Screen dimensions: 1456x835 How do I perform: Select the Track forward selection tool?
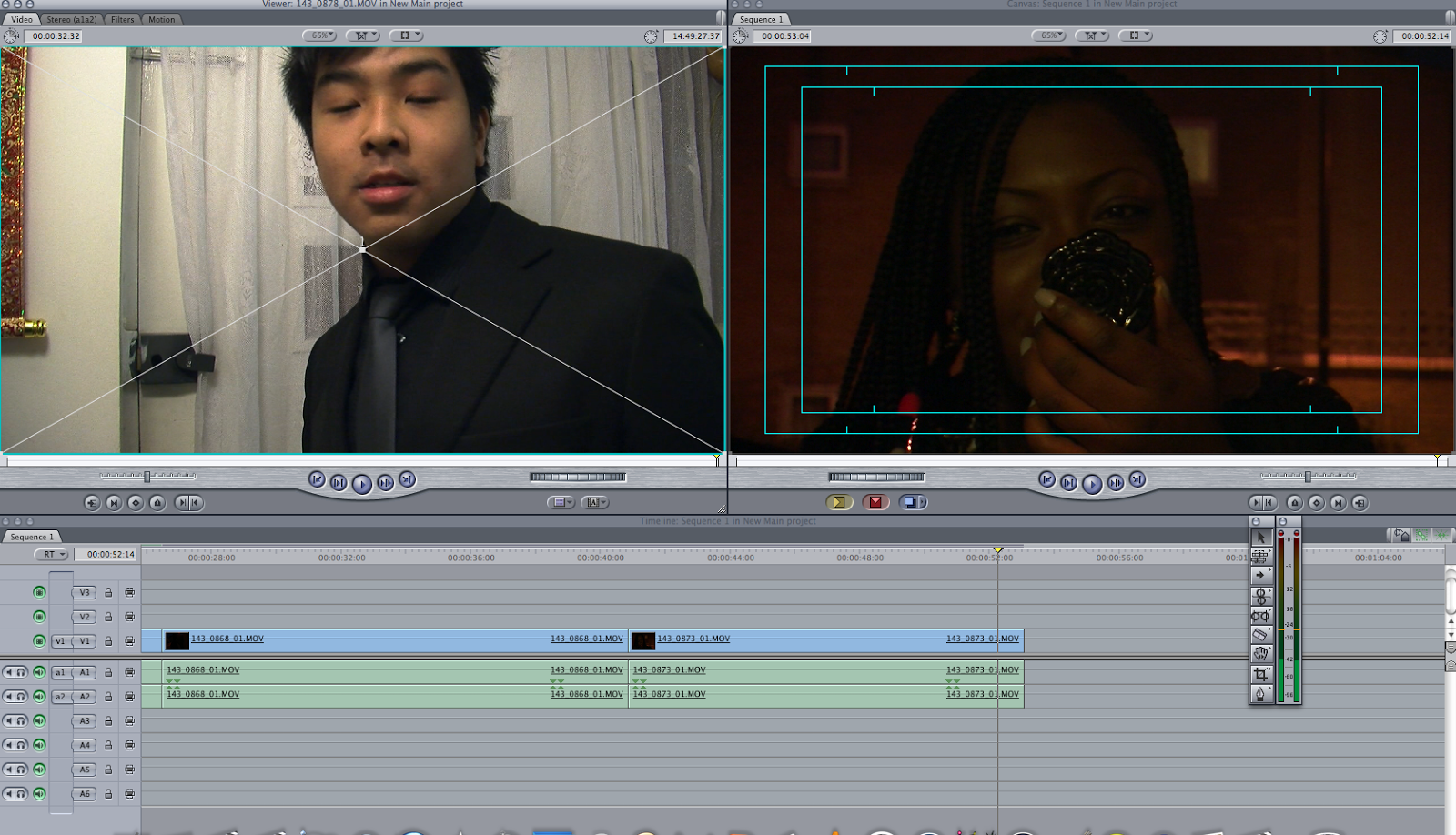1261,573
